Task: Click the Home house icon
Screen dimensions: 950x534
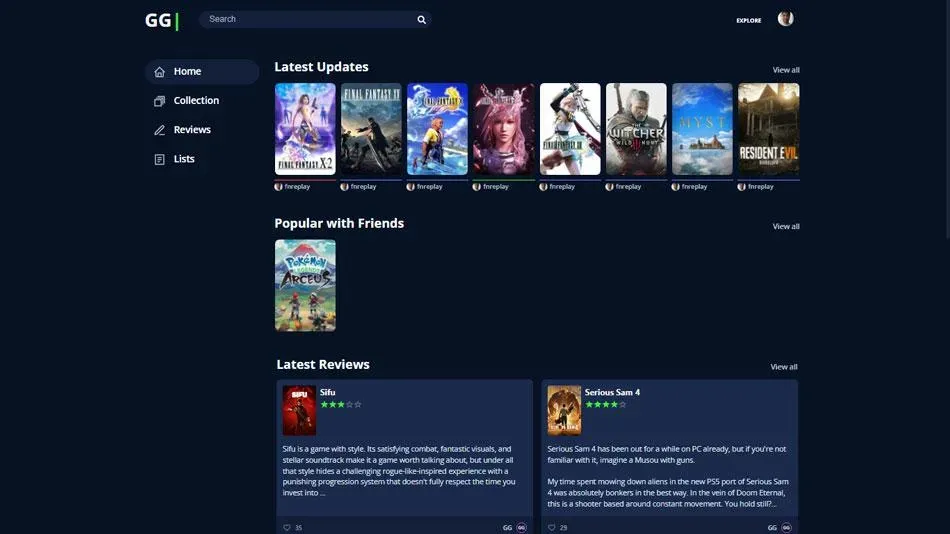Action: click(x=159, y=72)
